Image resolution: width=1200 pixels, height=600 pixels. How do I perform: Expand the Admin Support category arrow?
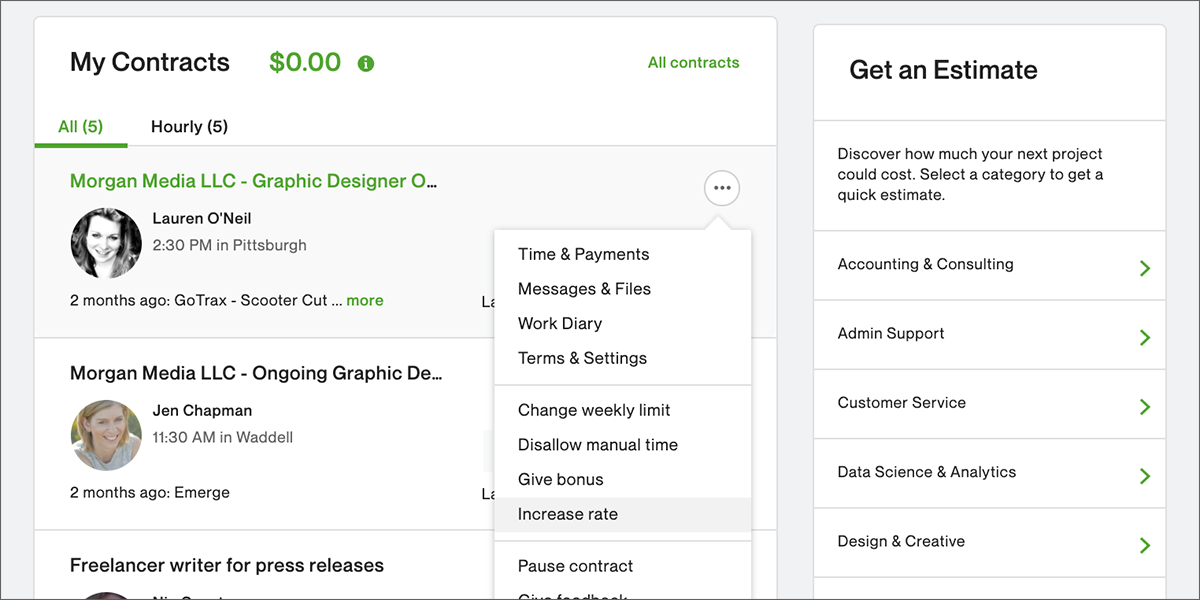(x=1145, y=337)
